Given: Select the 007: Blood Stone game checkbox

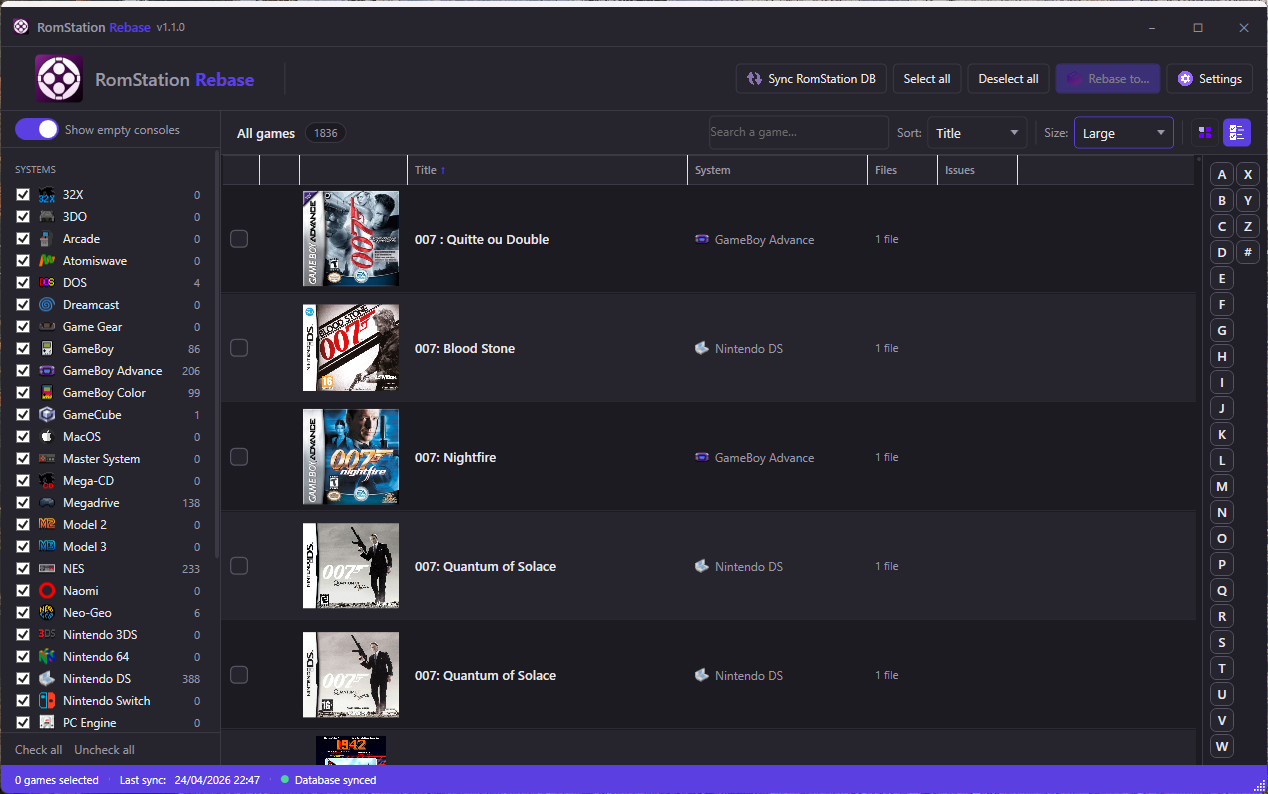Looking at the screenshot, I should 239,348.
